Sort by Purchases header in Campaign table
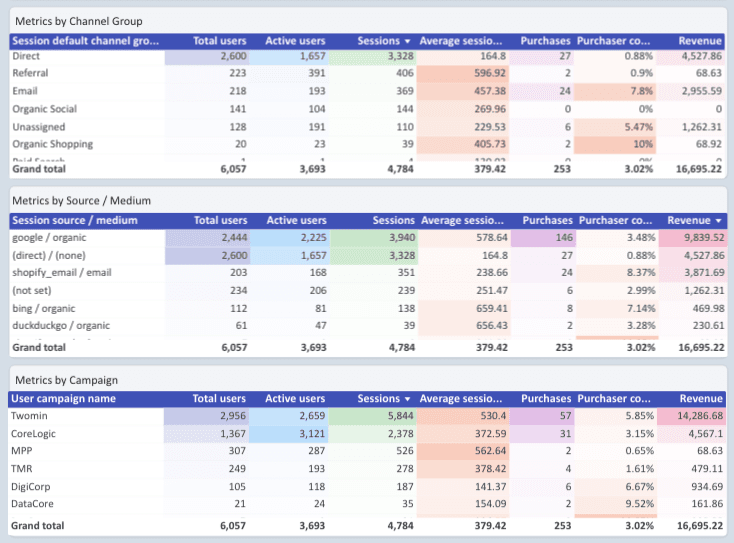Viewport: 734px width, 543px height. [x=546, y=398]
